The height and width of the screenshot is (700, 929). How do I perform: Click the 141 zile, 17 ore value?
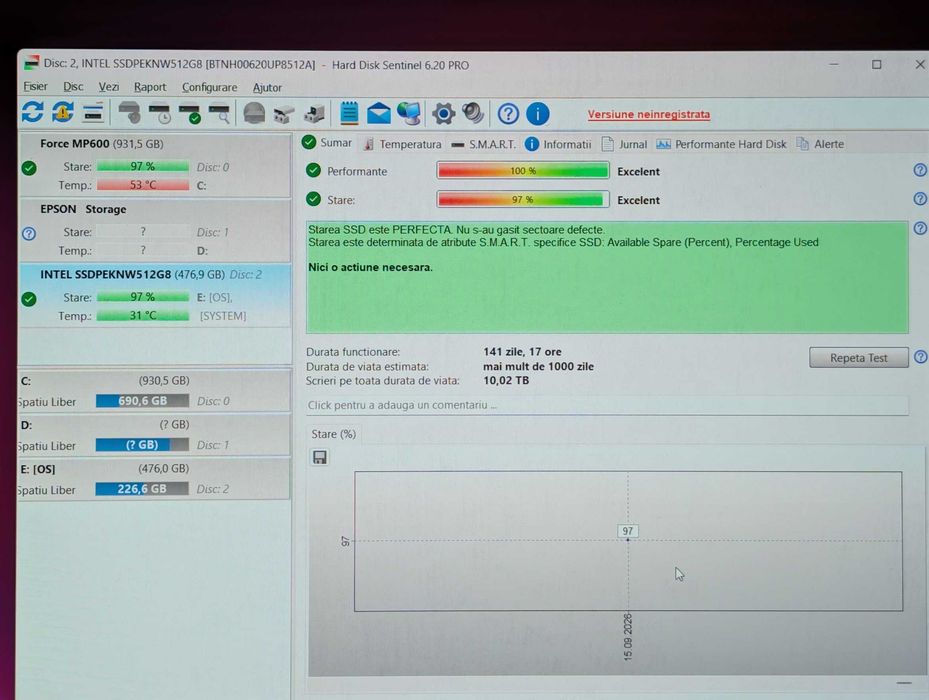pyautogui.click(x=522, y=351)
